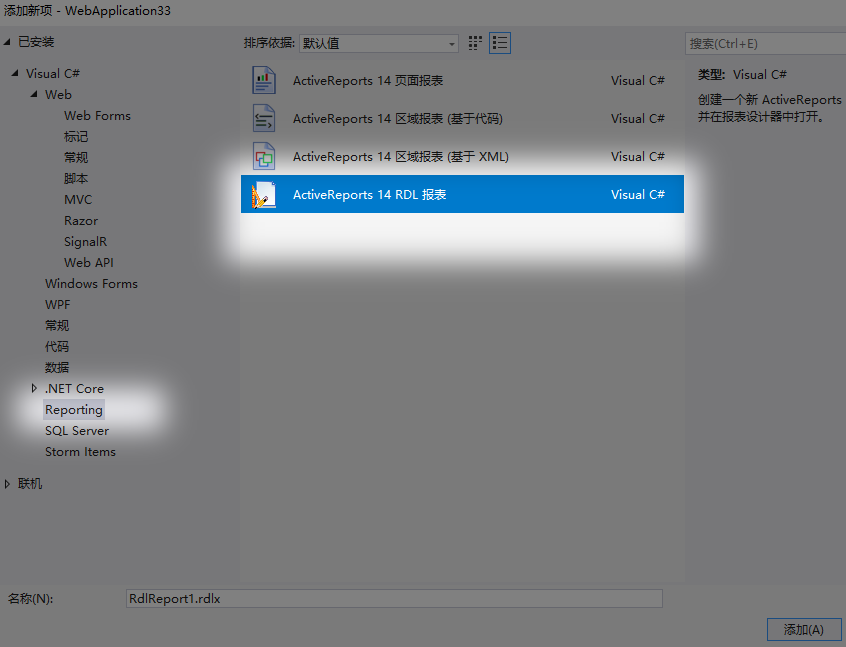This screenshot has width=846, height=647.
Task: Click the 添加(A) button
Action: coord(803,630)
